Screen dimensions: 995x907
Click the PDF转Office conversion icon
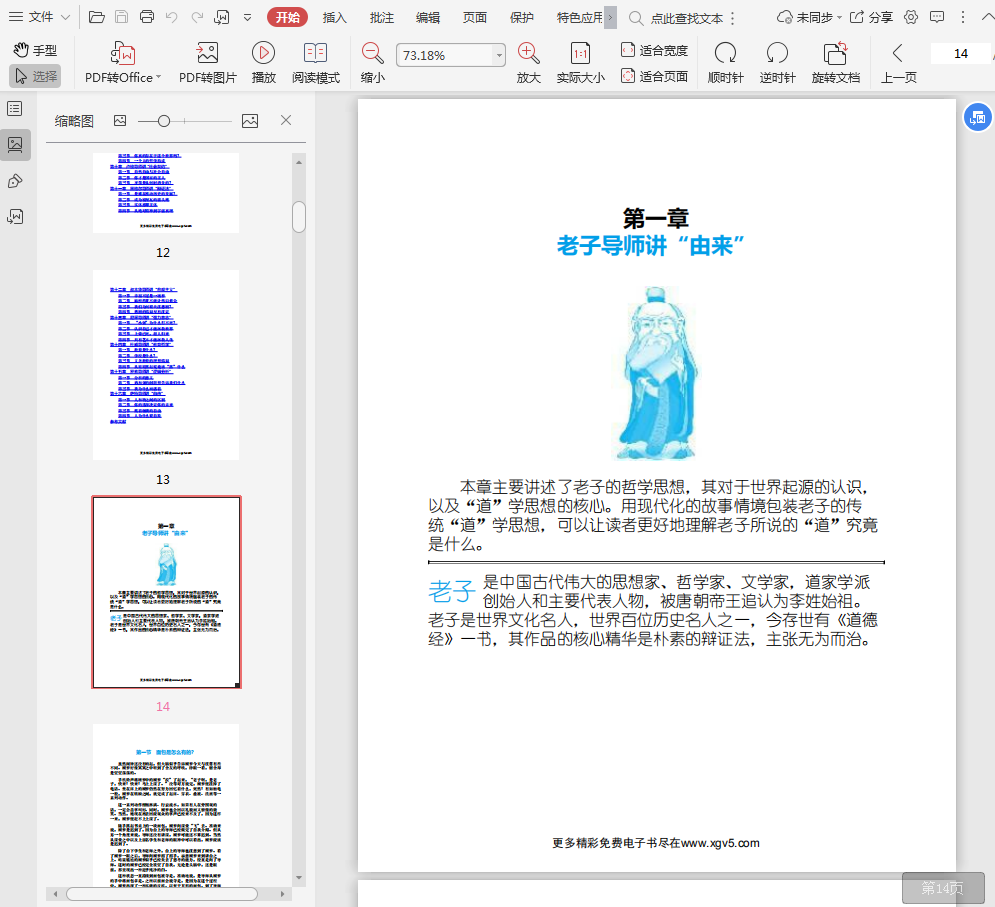(123, 54)
